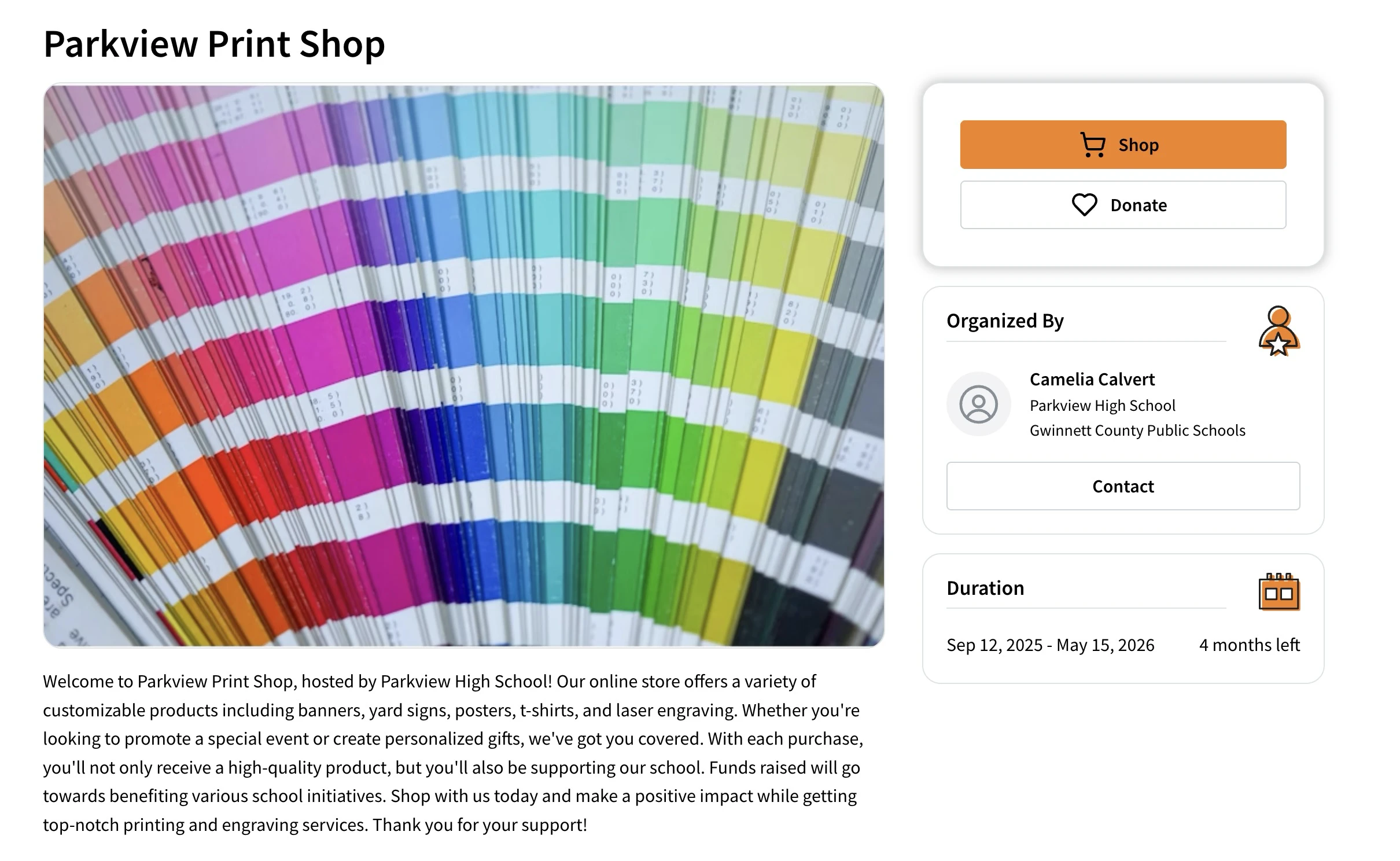The height and width of the screenshot is (861, 1400).
Task: Click the Organized By heading
Action: pos(1005,321)
